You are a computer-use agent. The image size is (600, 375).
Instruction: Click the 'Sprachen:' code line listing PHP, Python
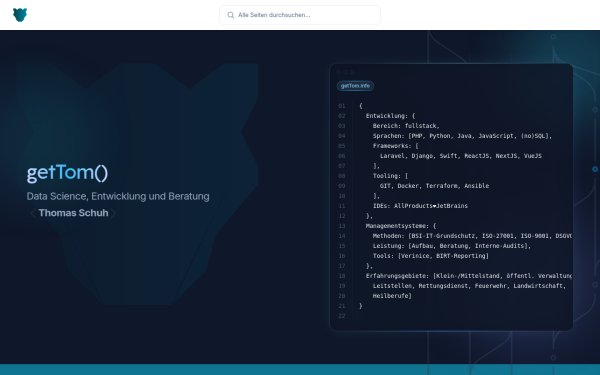(462, 136)
